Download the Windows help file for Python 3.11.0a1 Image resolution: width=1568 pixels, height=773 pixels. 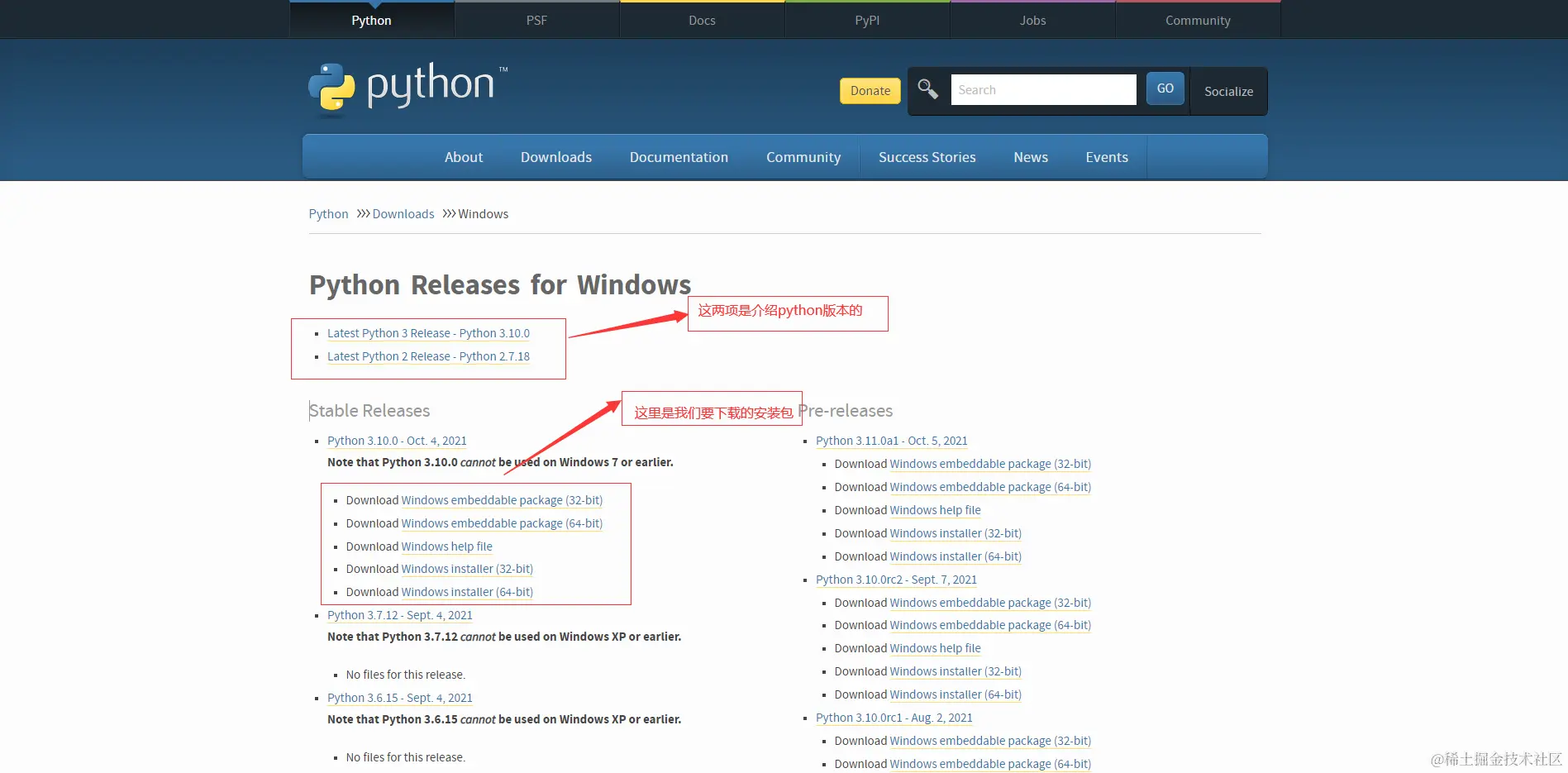[x=936, y=510]
